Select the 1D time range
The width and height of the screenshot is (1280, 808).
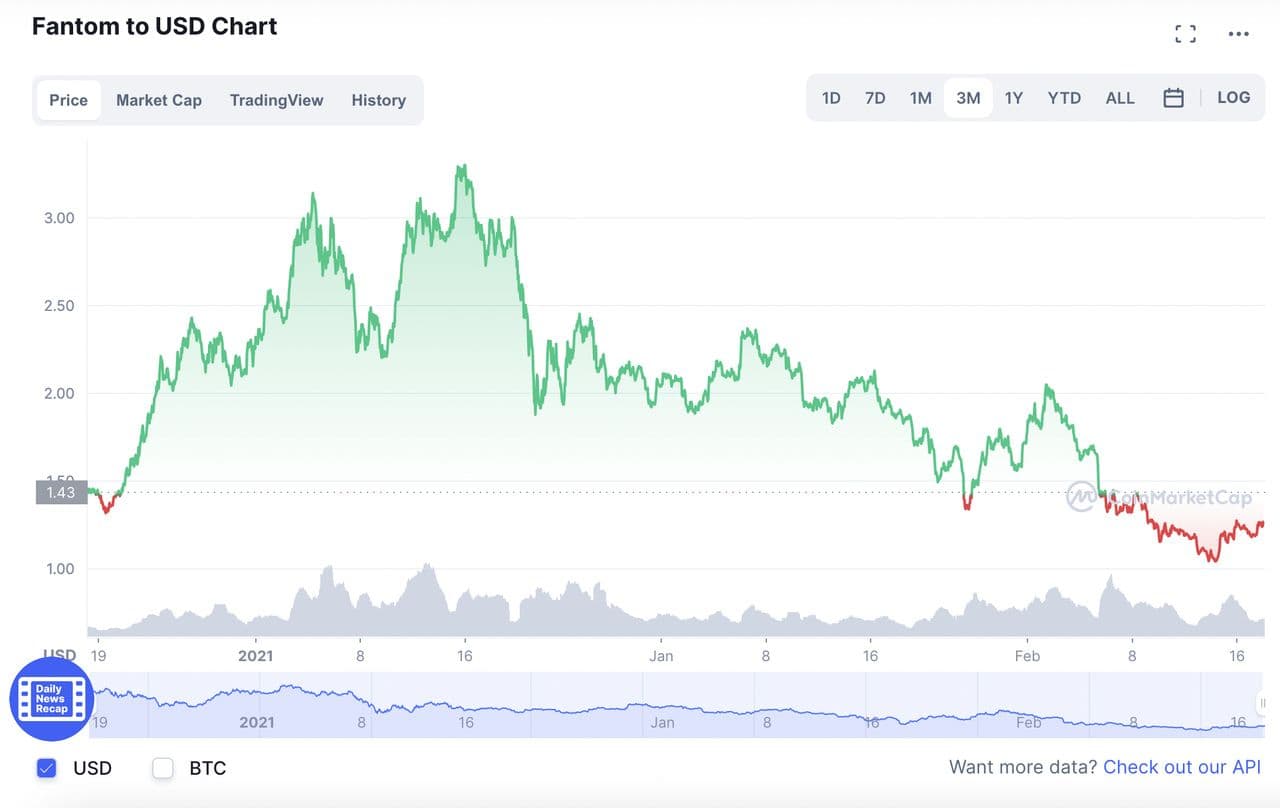(x=831, y=98)
